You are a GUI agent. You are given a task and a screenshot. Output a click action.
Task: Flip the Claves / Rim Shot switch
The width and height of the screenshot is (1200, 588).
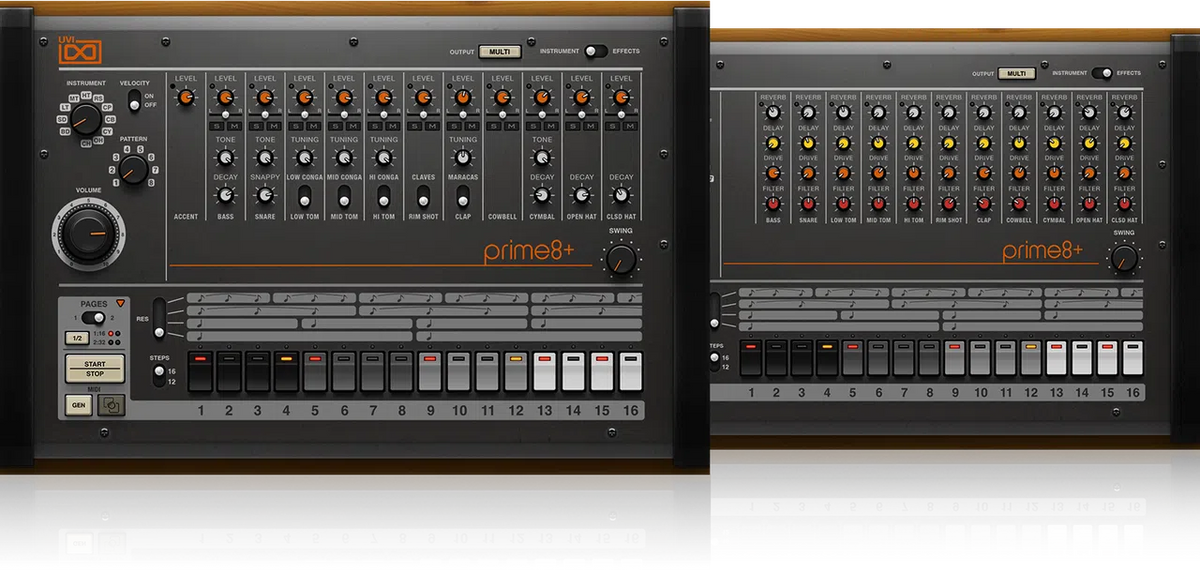[x=423, y=195]
